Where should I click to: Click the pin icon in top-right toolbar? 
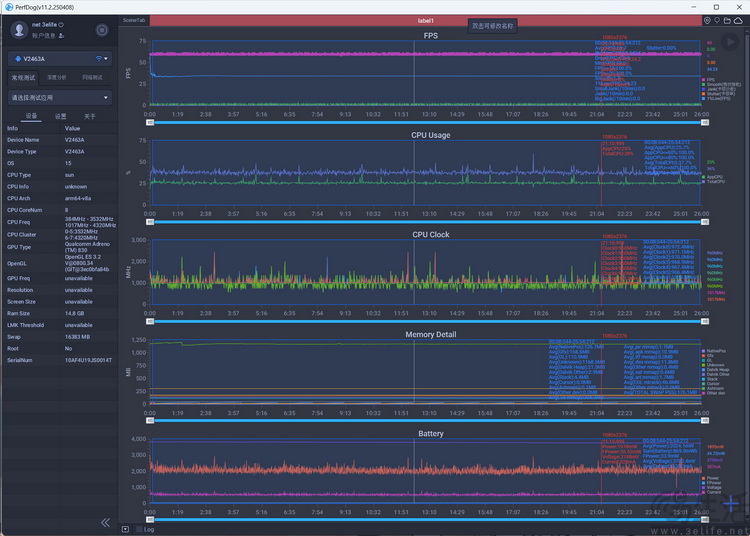(717, 21)
